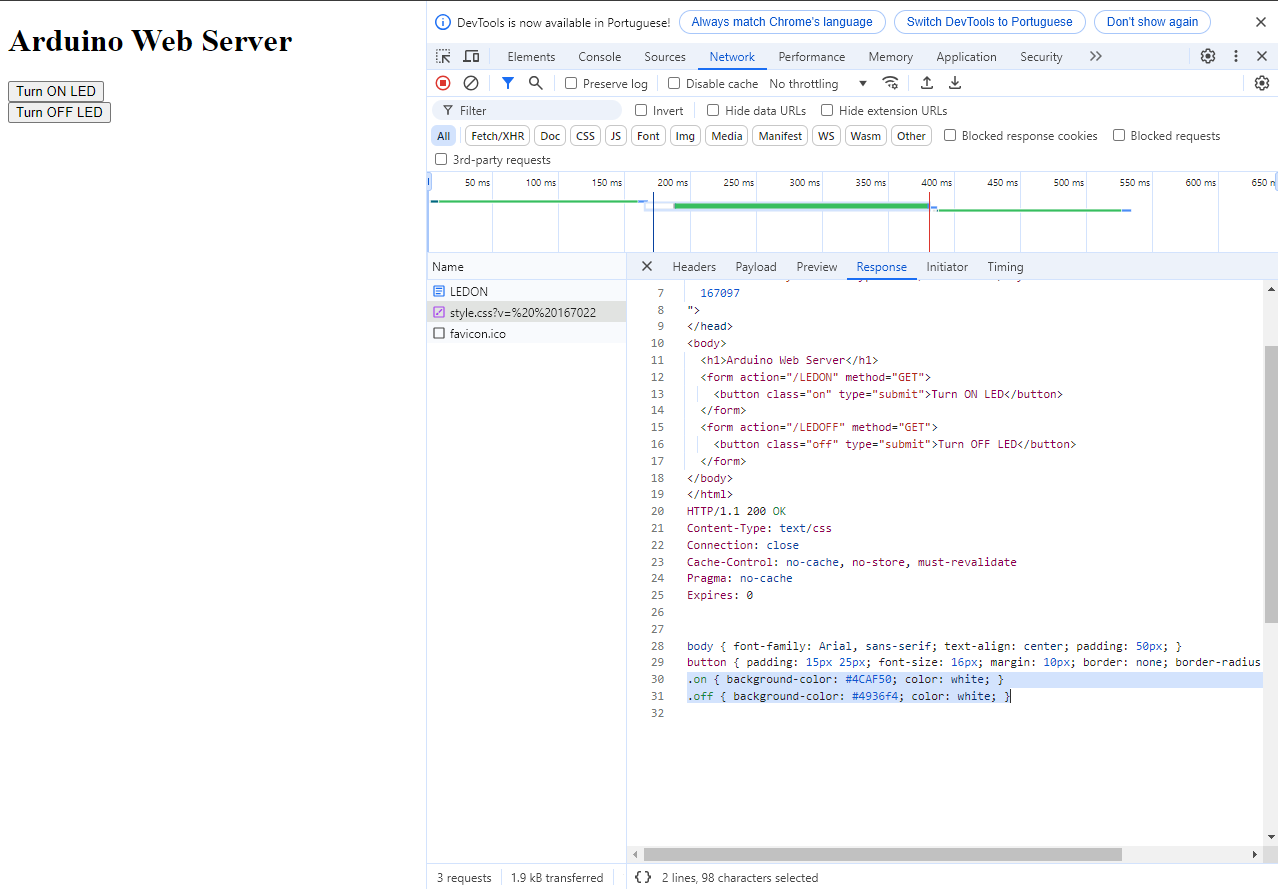Click the network filter funnel icon
Screen dimensions: 1278x889
(x=508, y=83)
